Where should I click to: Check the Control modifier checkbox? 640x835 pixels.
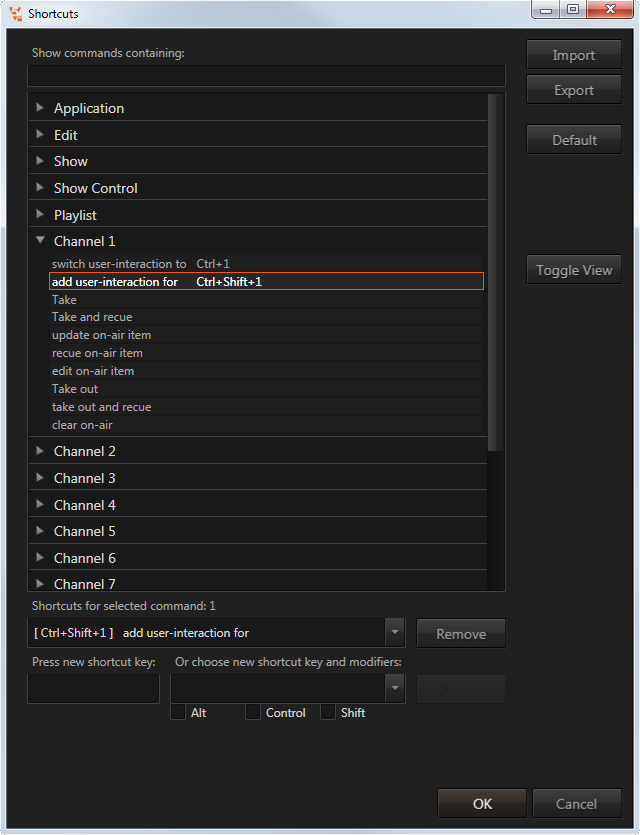[253, 713]
